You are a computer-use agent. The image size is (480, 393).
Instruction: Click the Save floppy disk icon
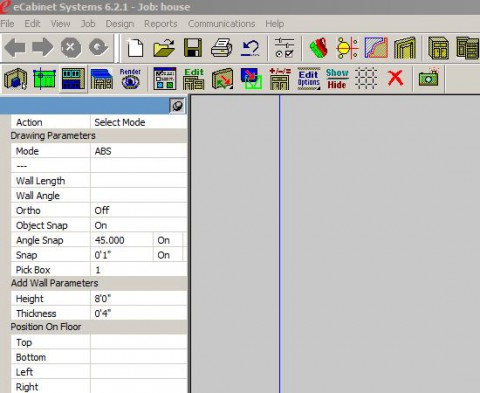tap(193, 48)
